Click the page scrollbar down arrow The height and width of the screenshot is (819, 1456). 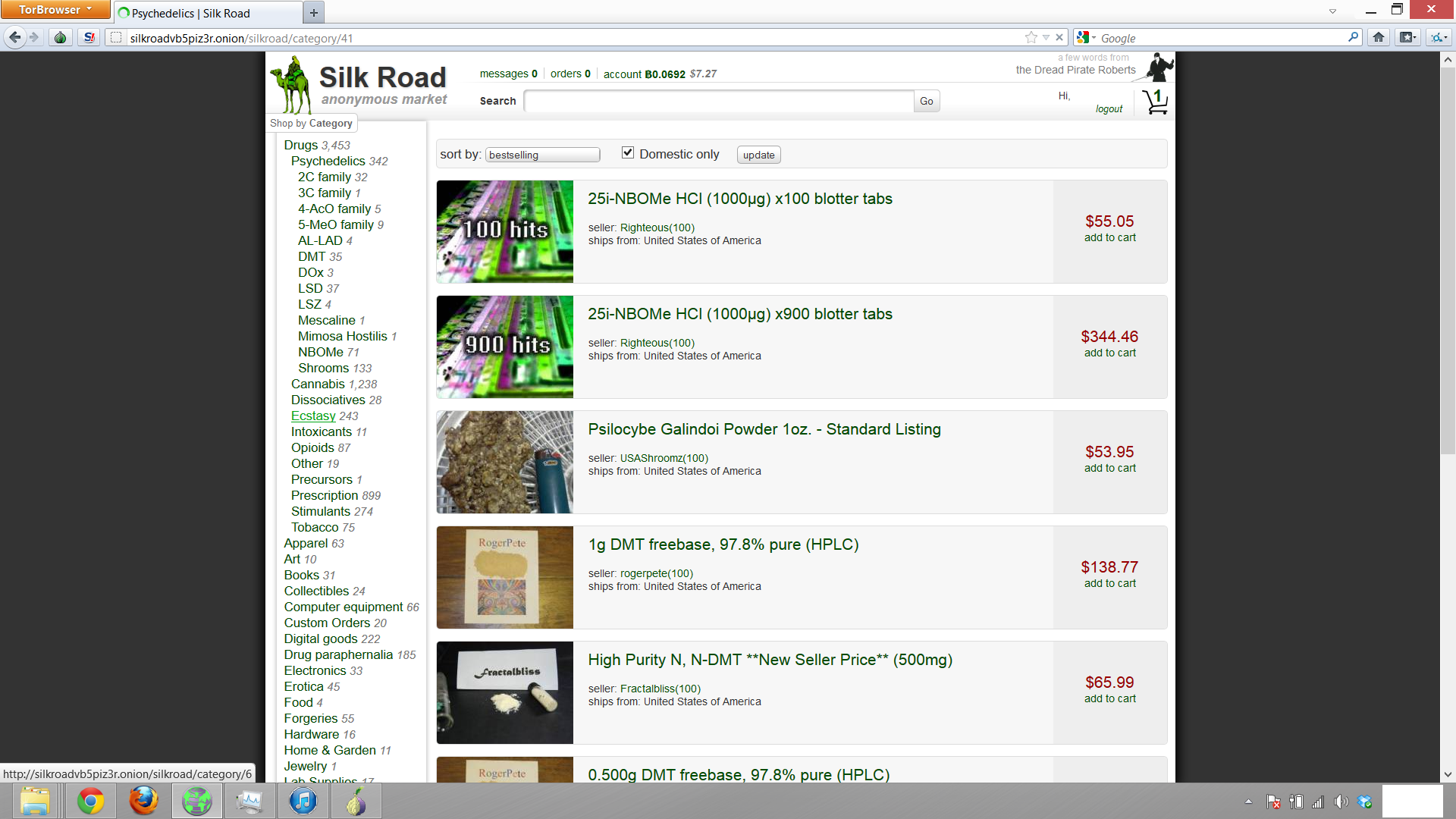click(1448, 774)
